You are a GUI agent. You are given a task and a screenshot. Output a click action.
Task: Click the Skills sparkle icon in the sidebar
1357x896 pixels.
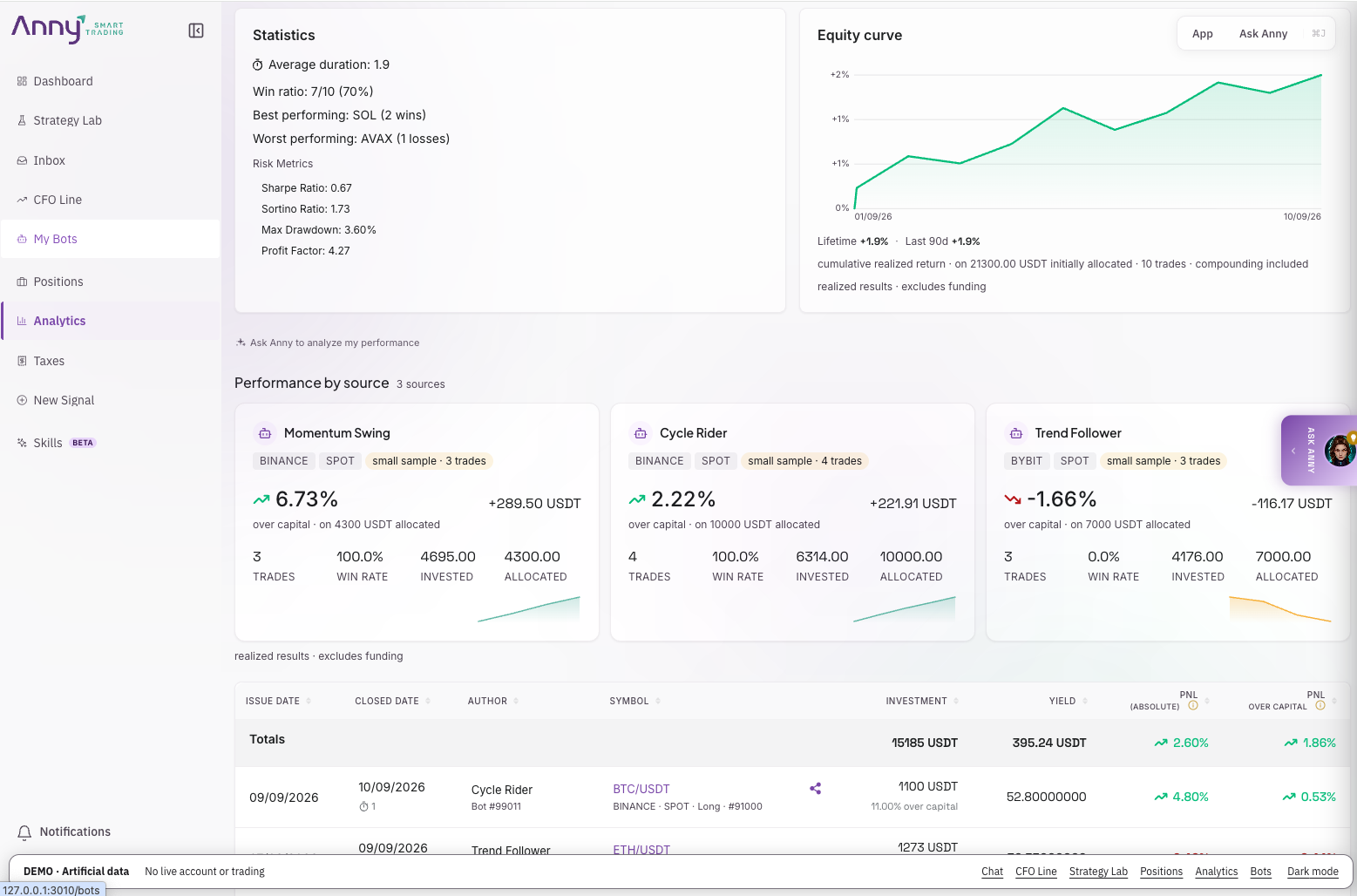pos(22,443)
